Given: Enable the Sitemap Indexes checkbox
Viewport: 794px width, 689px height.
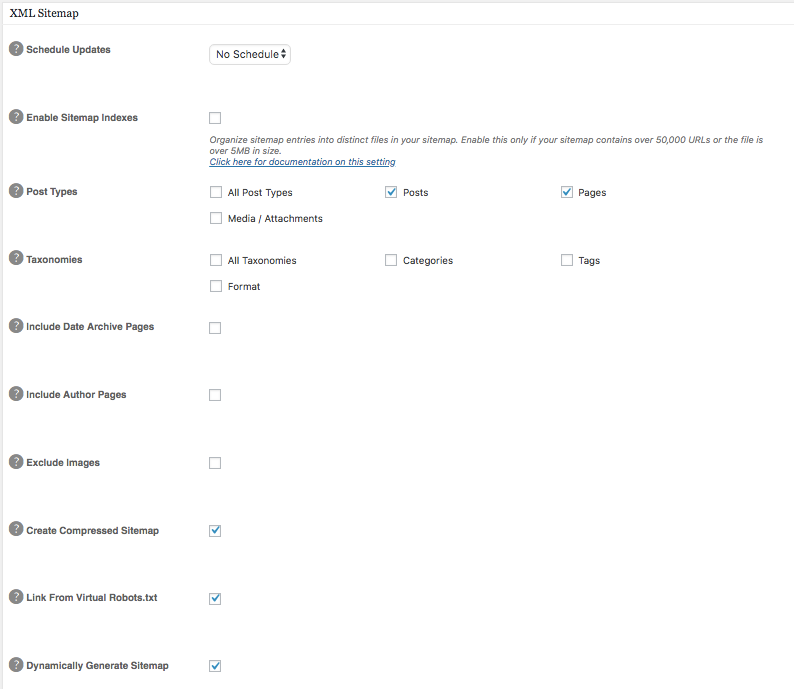Looking at the screenshot, I should [215, 118].
